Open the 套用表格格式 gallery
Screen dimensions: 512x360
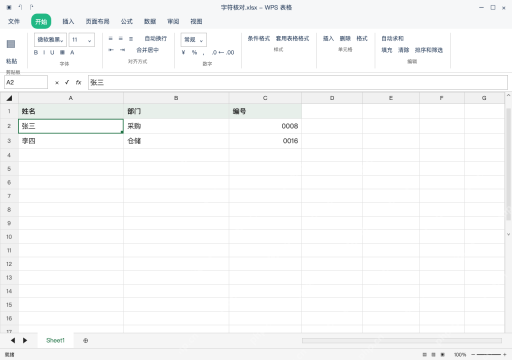click(x=292, y=39)
